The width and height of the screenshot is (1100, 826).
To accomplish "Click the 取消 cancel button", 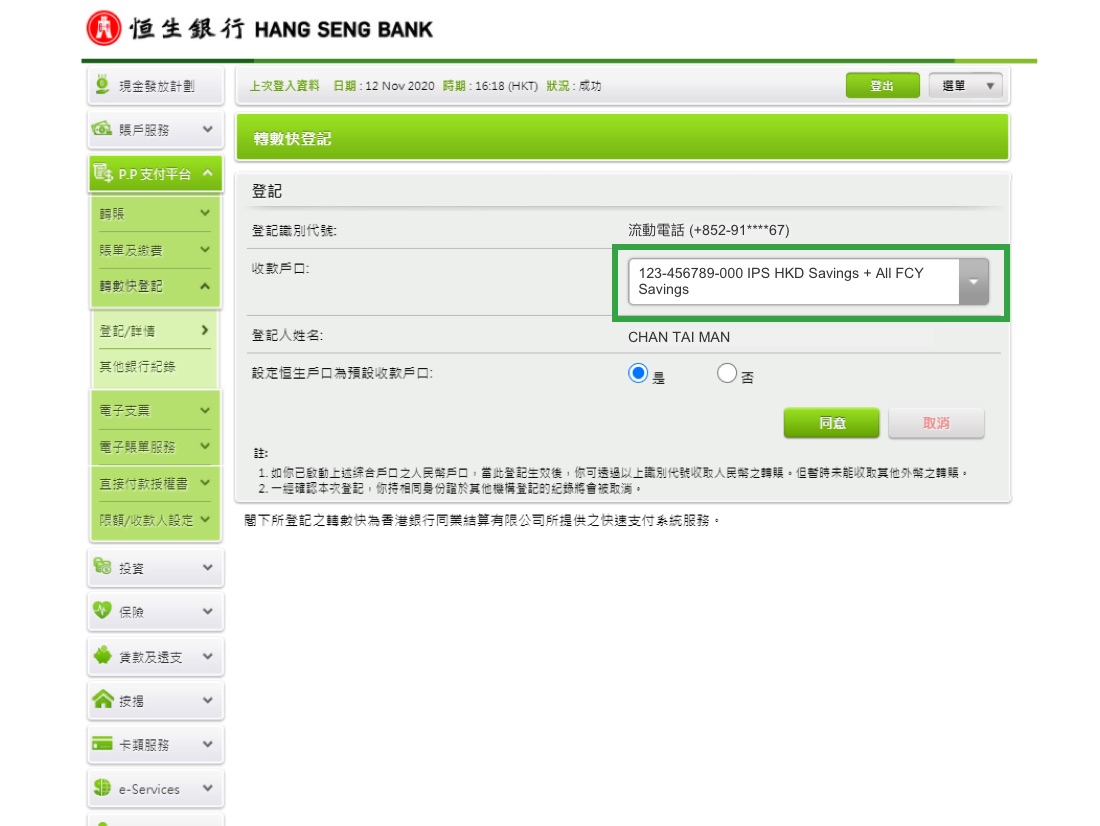I will 936,423.
